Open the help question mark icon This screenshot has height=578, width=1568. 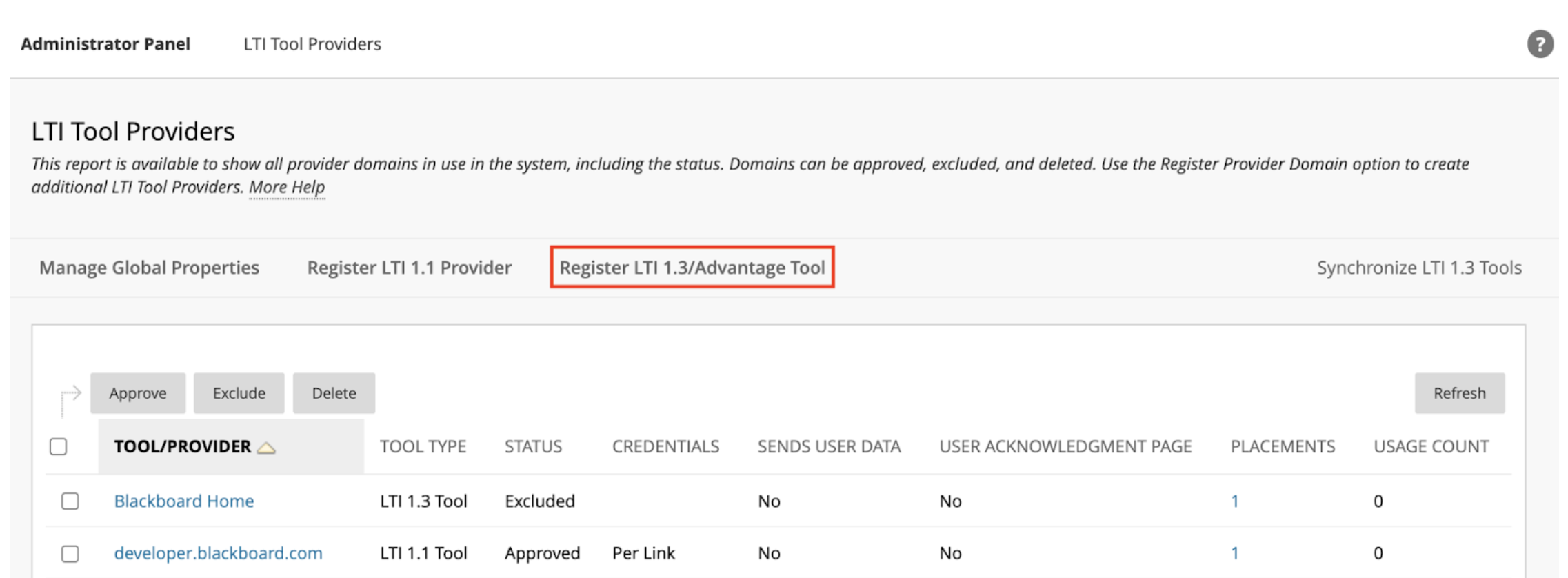1539,44
